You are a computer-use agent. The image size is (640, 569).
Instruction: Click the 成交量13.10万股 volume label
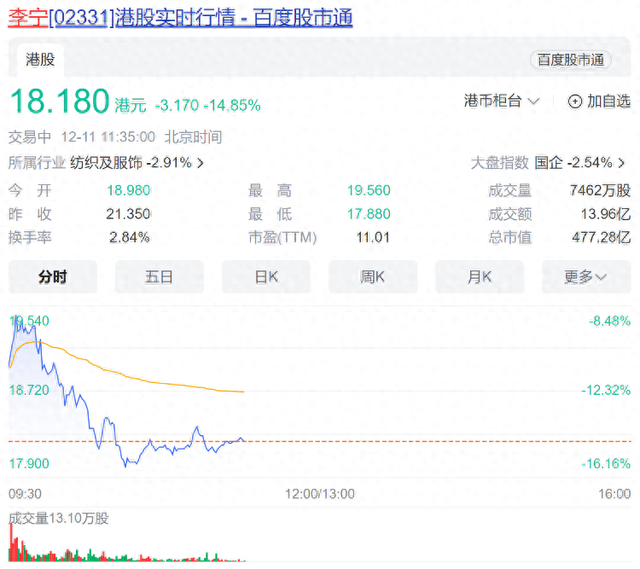pyautogui.click(x=58, y=518)
